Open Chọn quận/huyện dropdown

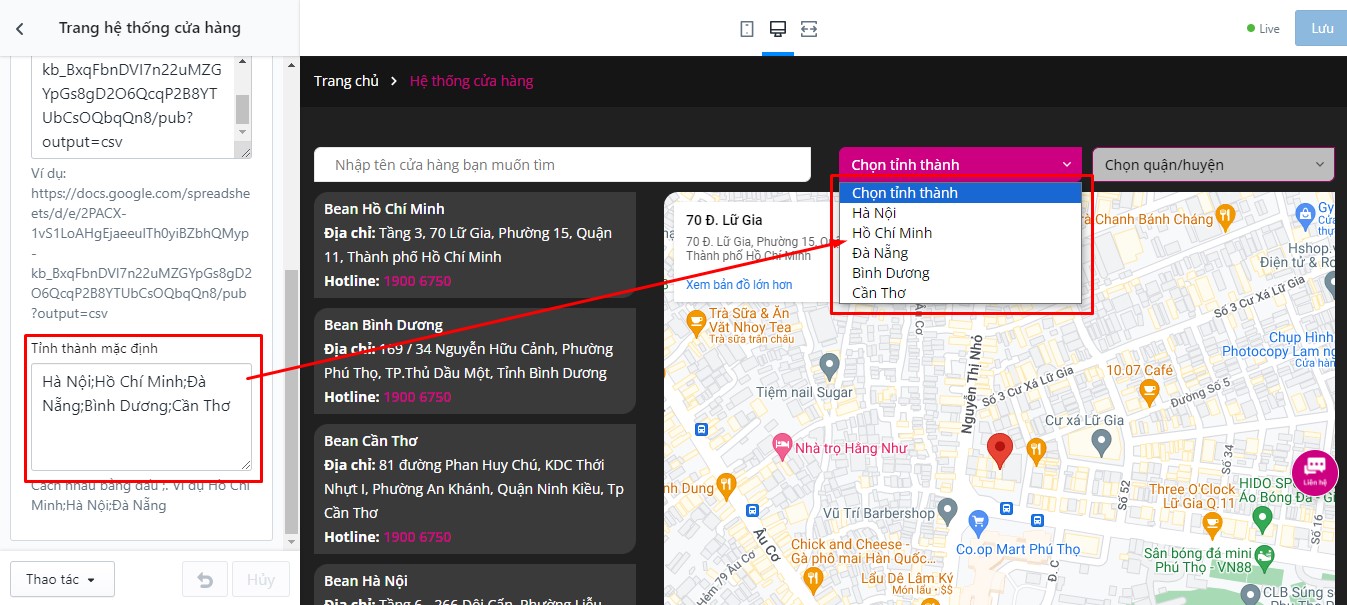(1213, 165)
